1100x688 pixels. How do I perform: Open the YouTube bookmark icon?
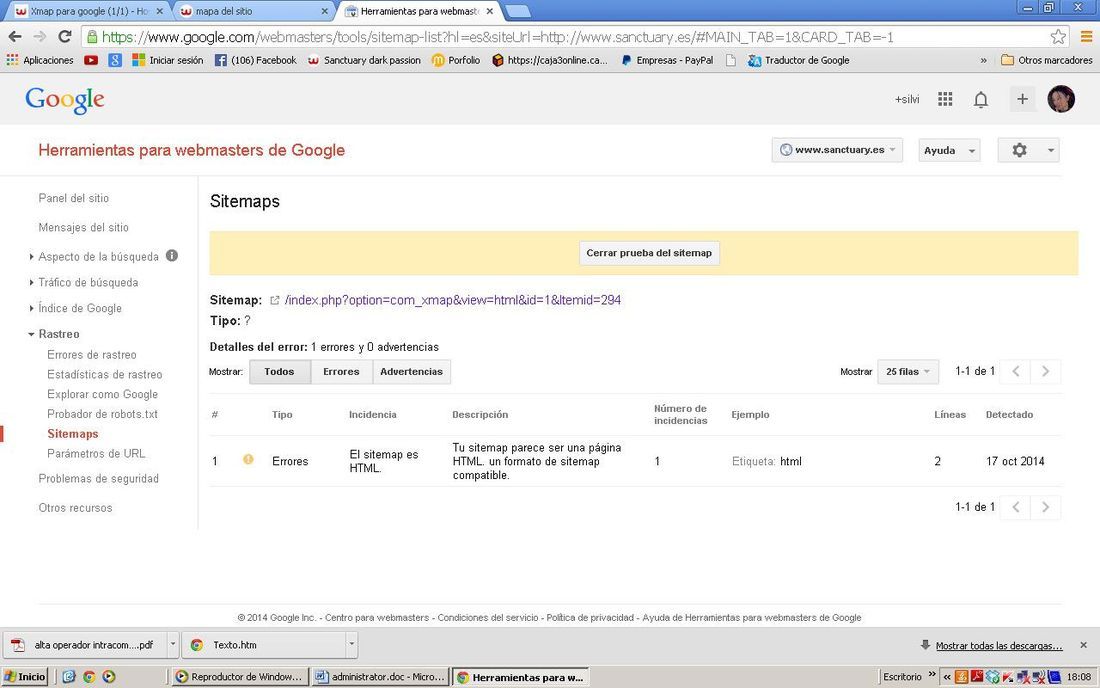[x=91, y=60]
